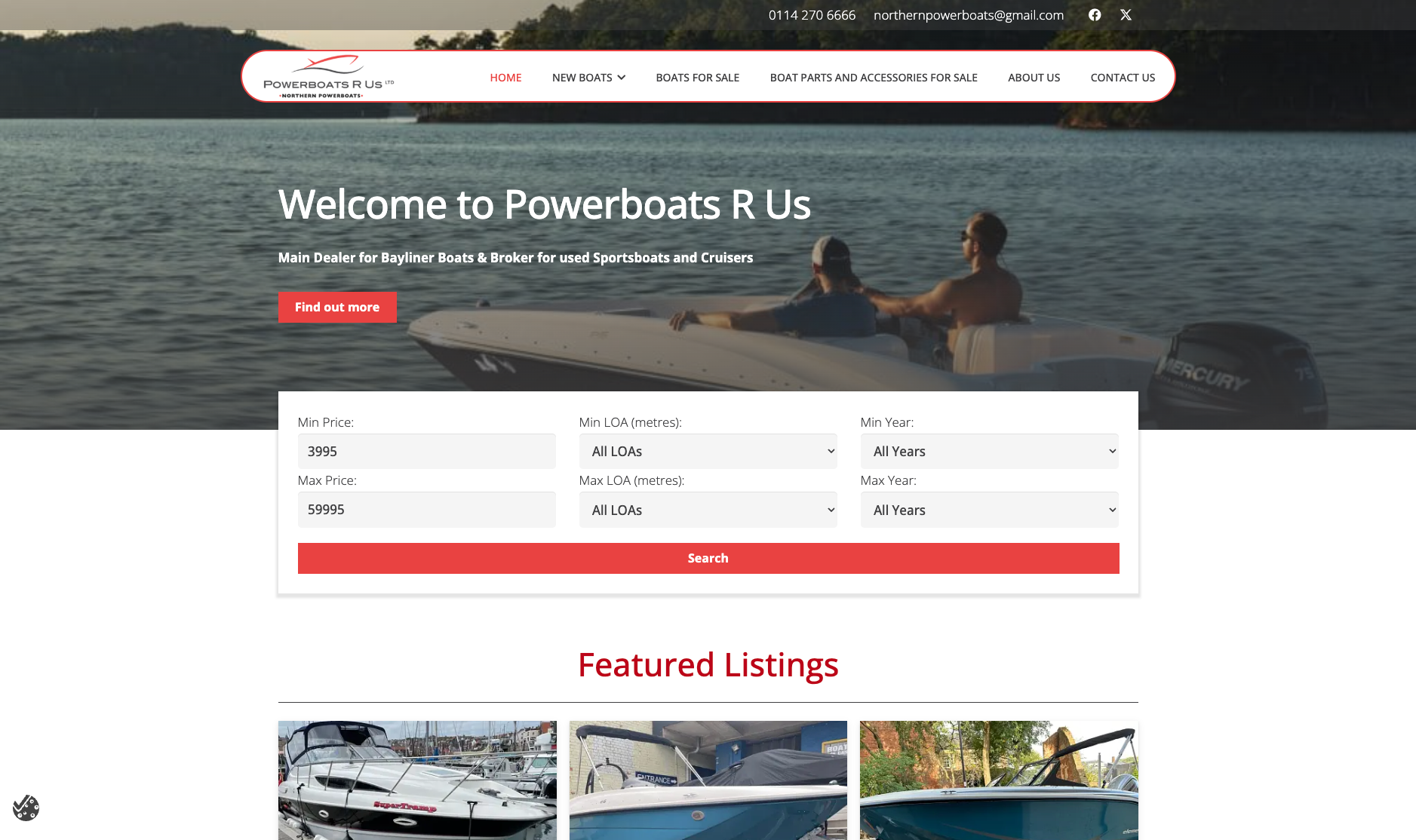
Task: Click the northernpowerboats@gmail.com email link
Action: [x=969, y=15]
